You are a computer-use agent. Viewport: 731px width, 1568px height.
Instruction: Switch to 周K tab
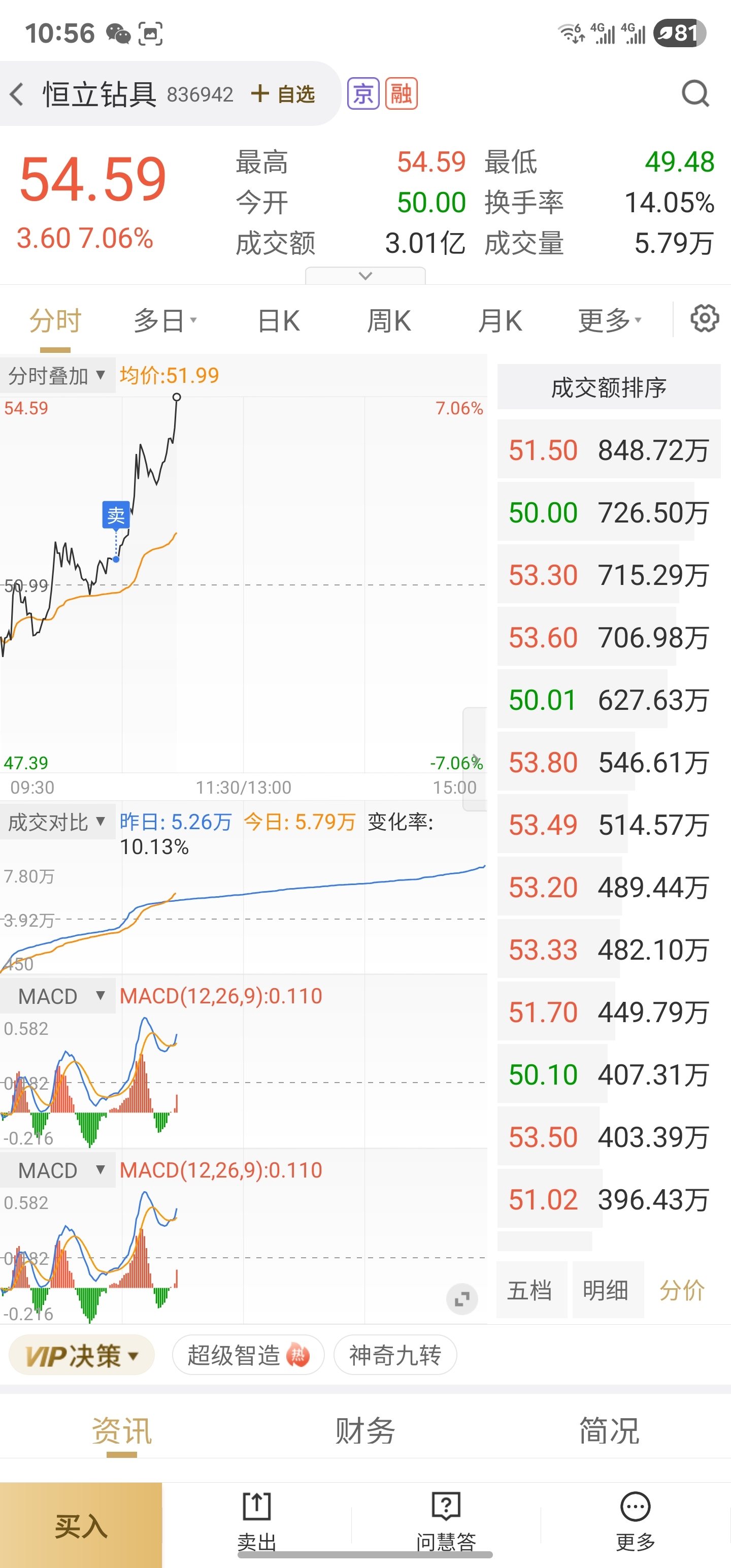389,320
